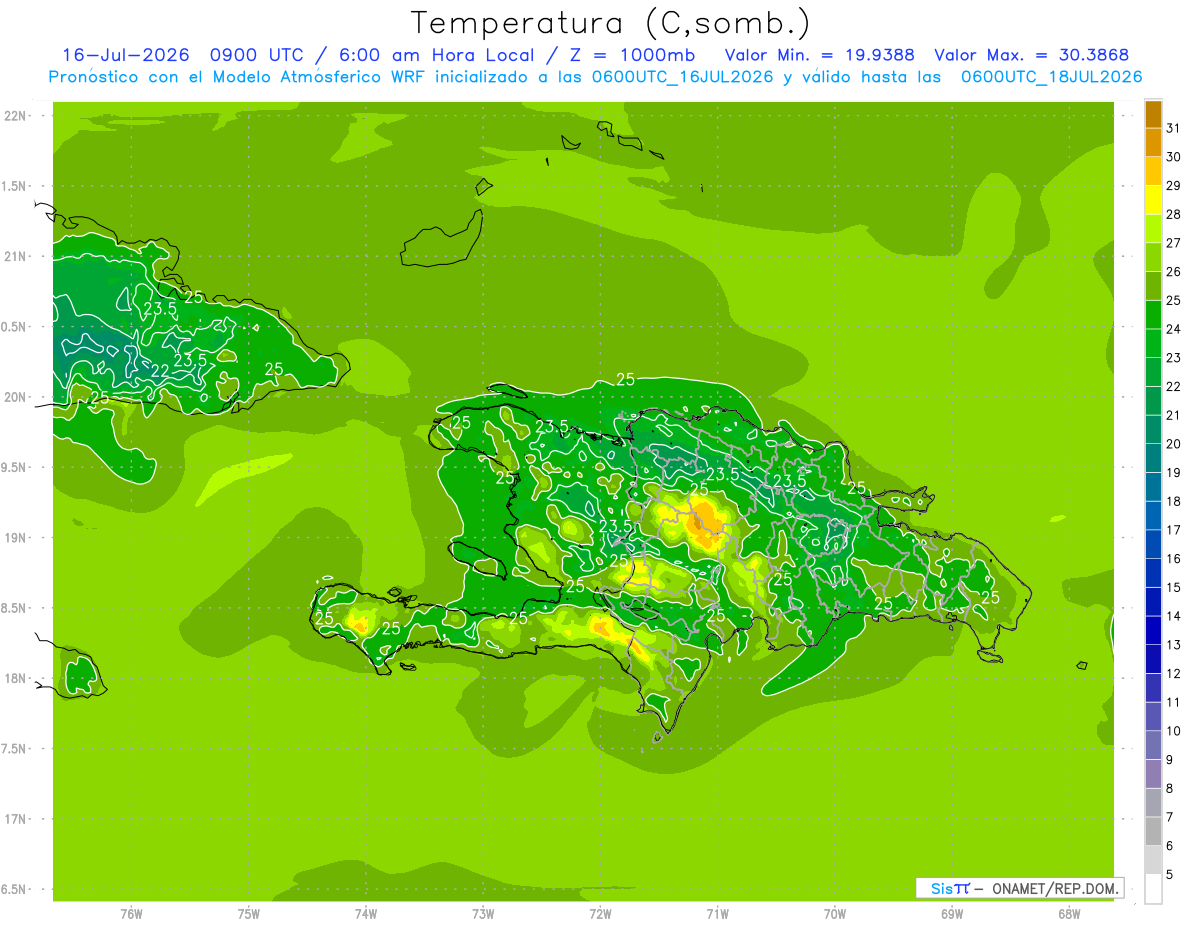Click the '22' contour label over Cuba
The width and height of the screenshot is (1200, 927).
pyautogui.click(x=159, y=371)
